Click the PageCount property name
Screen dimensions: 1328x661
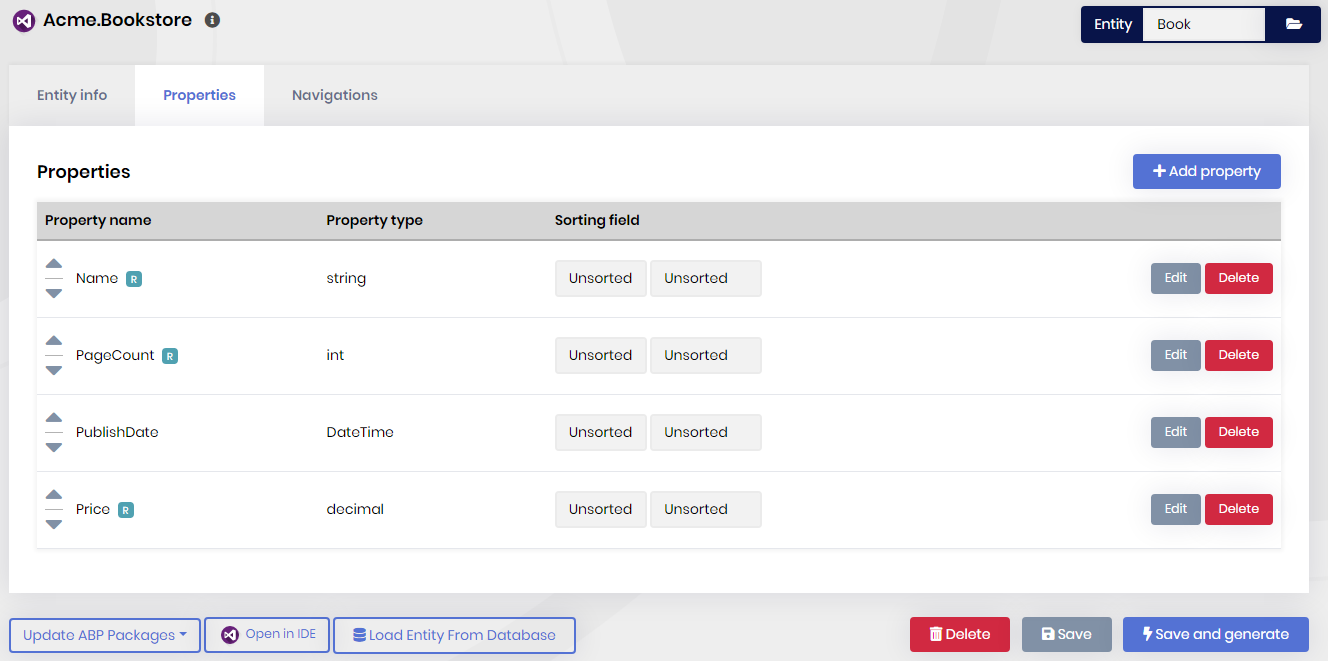point(115,355)
